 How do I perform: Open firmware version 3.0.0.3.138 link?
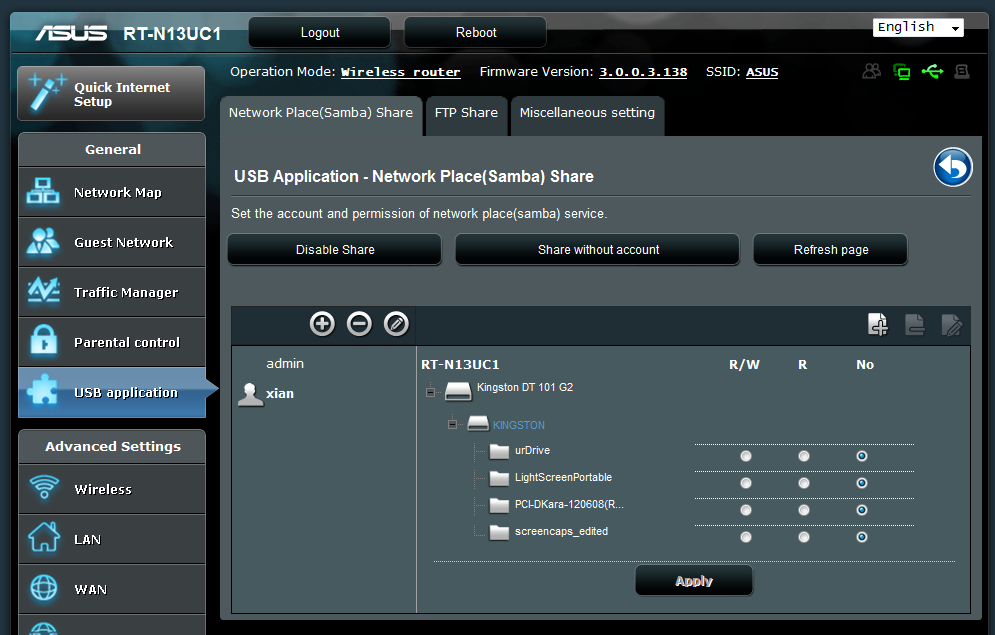(x=643, y=72)
